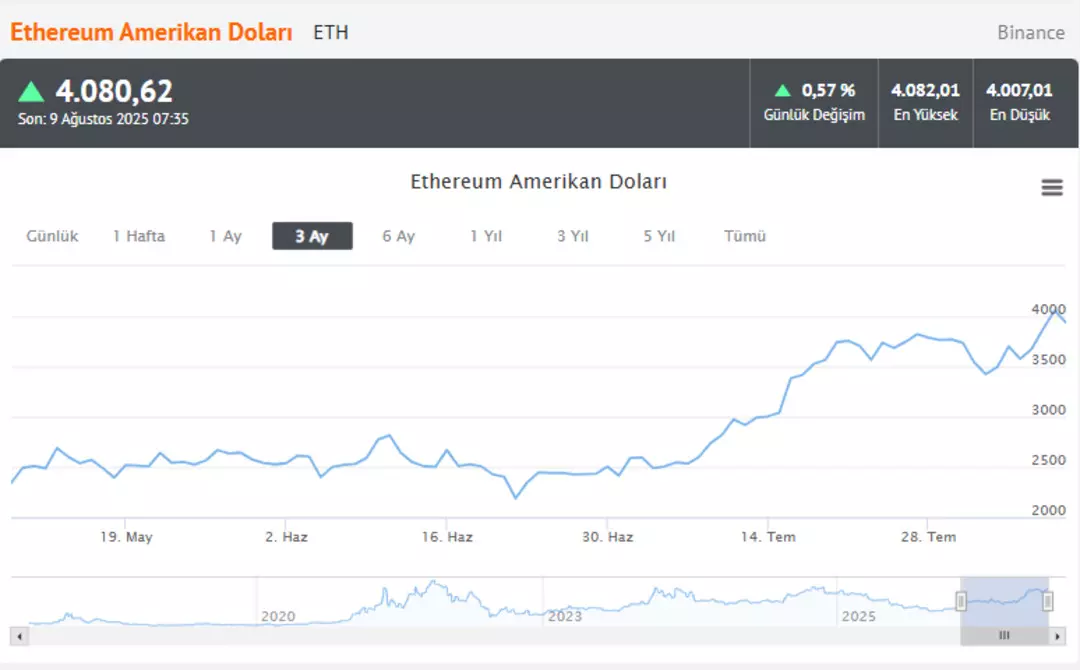Select the active 3 Ay range button
This screenshot has height=670, width=1080.
point(312,236)
